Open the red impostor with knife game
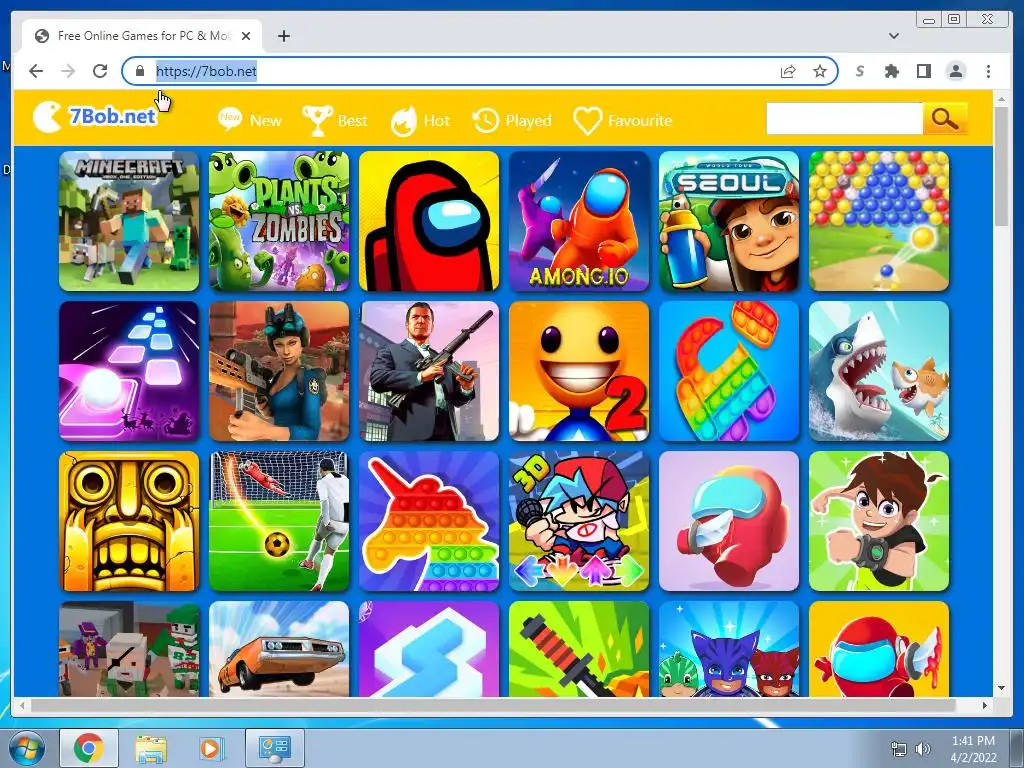 (729, 521)
